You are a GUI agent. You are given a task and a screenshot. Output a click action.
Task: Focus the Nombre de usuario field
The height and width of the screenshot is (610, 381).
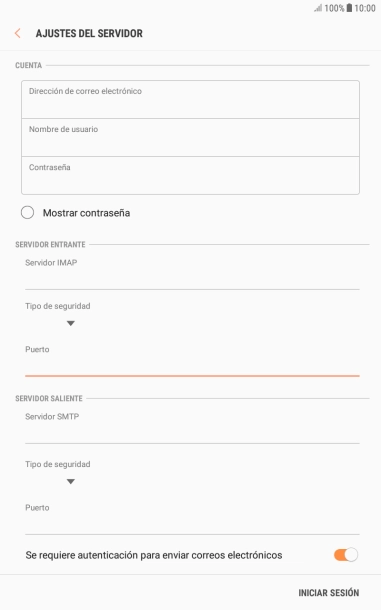[190, 138]
